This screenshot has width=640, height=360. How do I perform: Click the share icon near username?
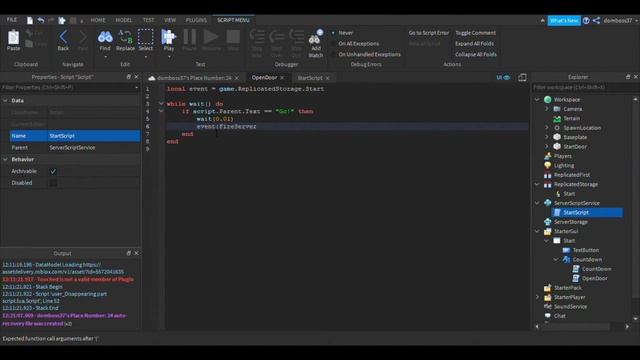pos(596,20)
